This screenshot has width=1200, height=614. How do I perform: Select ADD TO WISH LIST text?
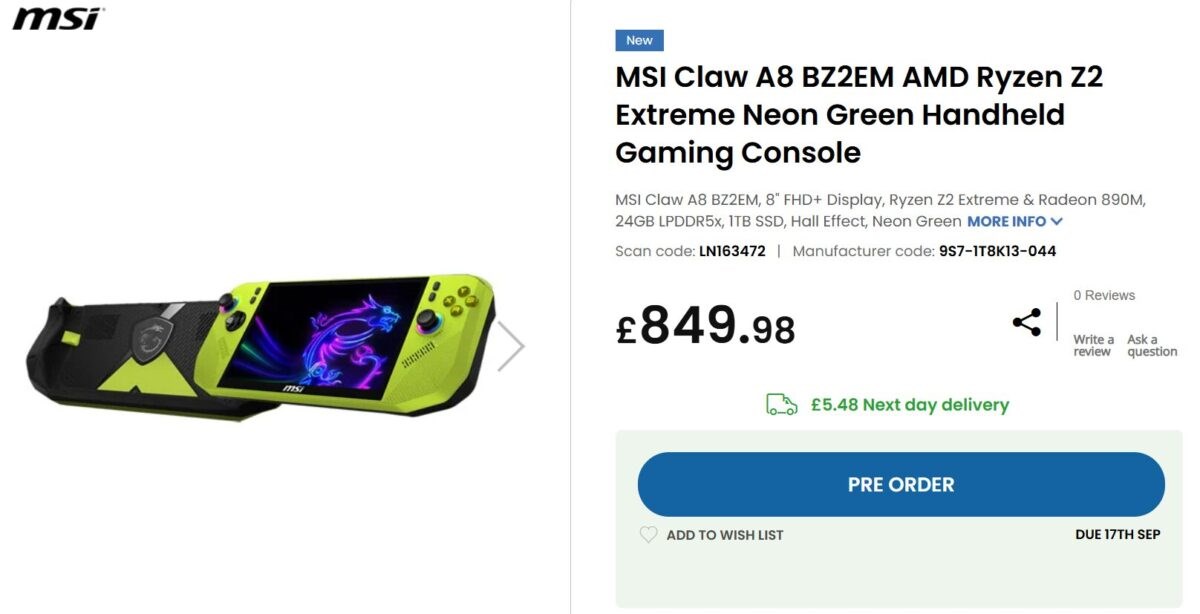coord(725,535)
